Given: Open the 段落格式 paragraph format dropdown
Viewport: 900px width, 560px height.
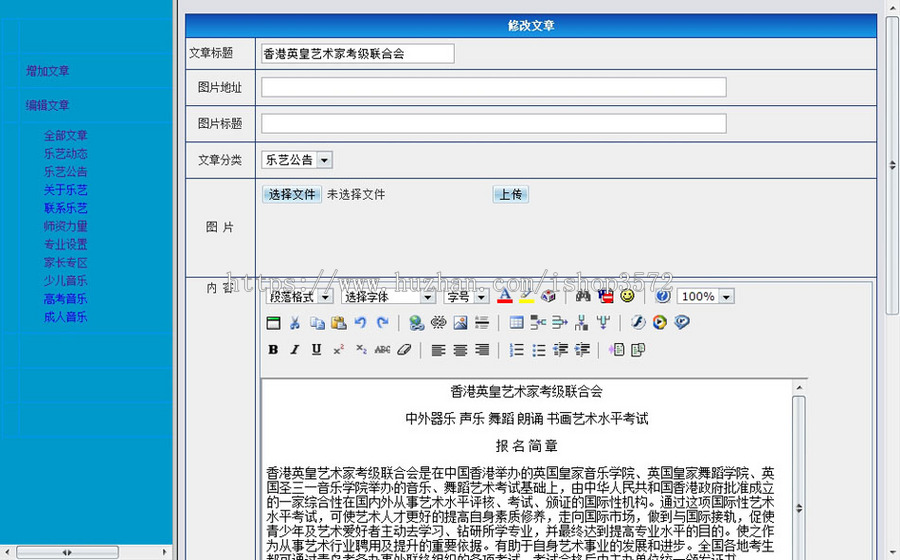Looking at the screenshot, I should pyautogui.click(x=300, y=297).
